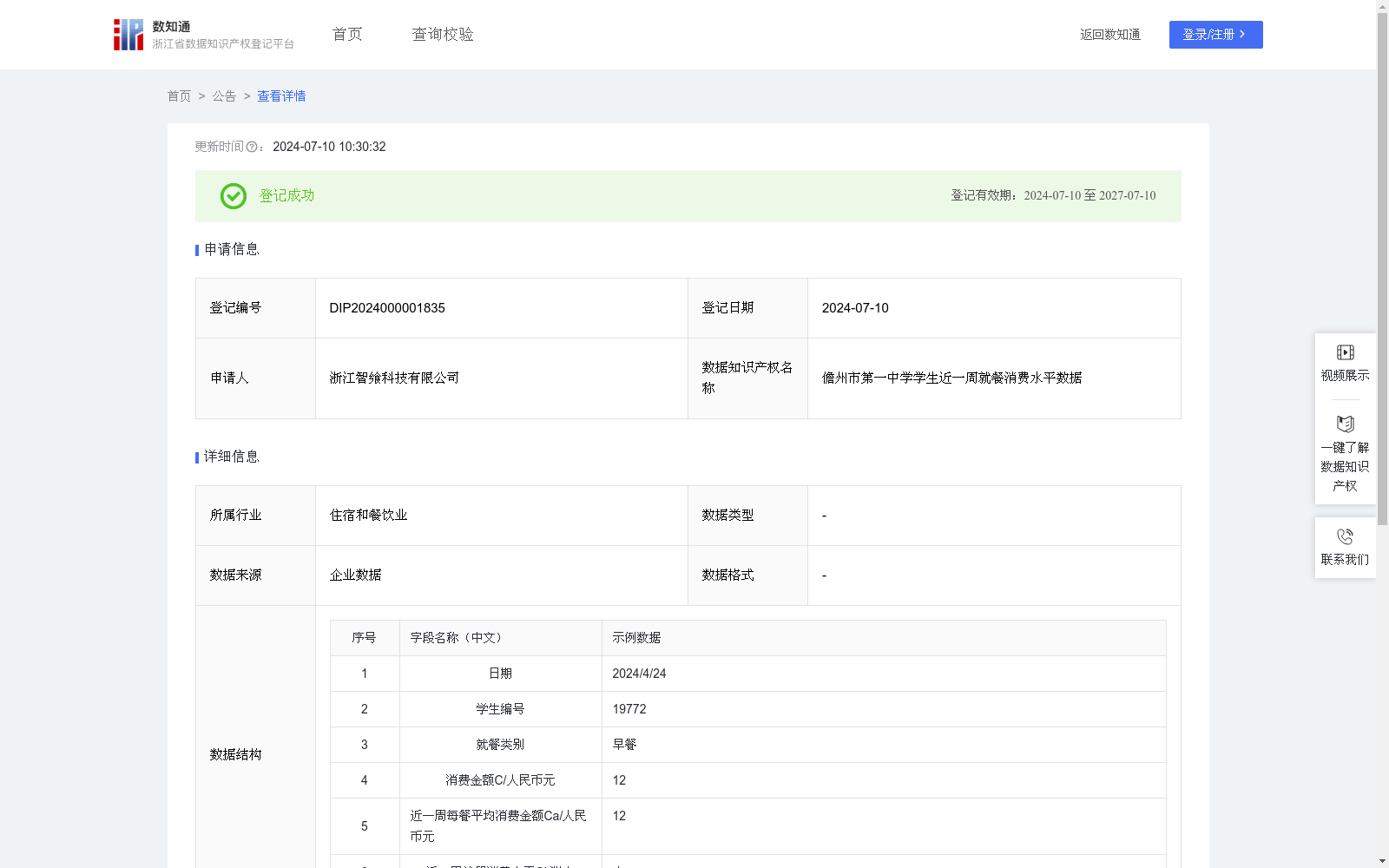Click the 日期 field row
The width and height of the screenshot is (1389, 868).
pyautogui.click(x=748, y=674)
